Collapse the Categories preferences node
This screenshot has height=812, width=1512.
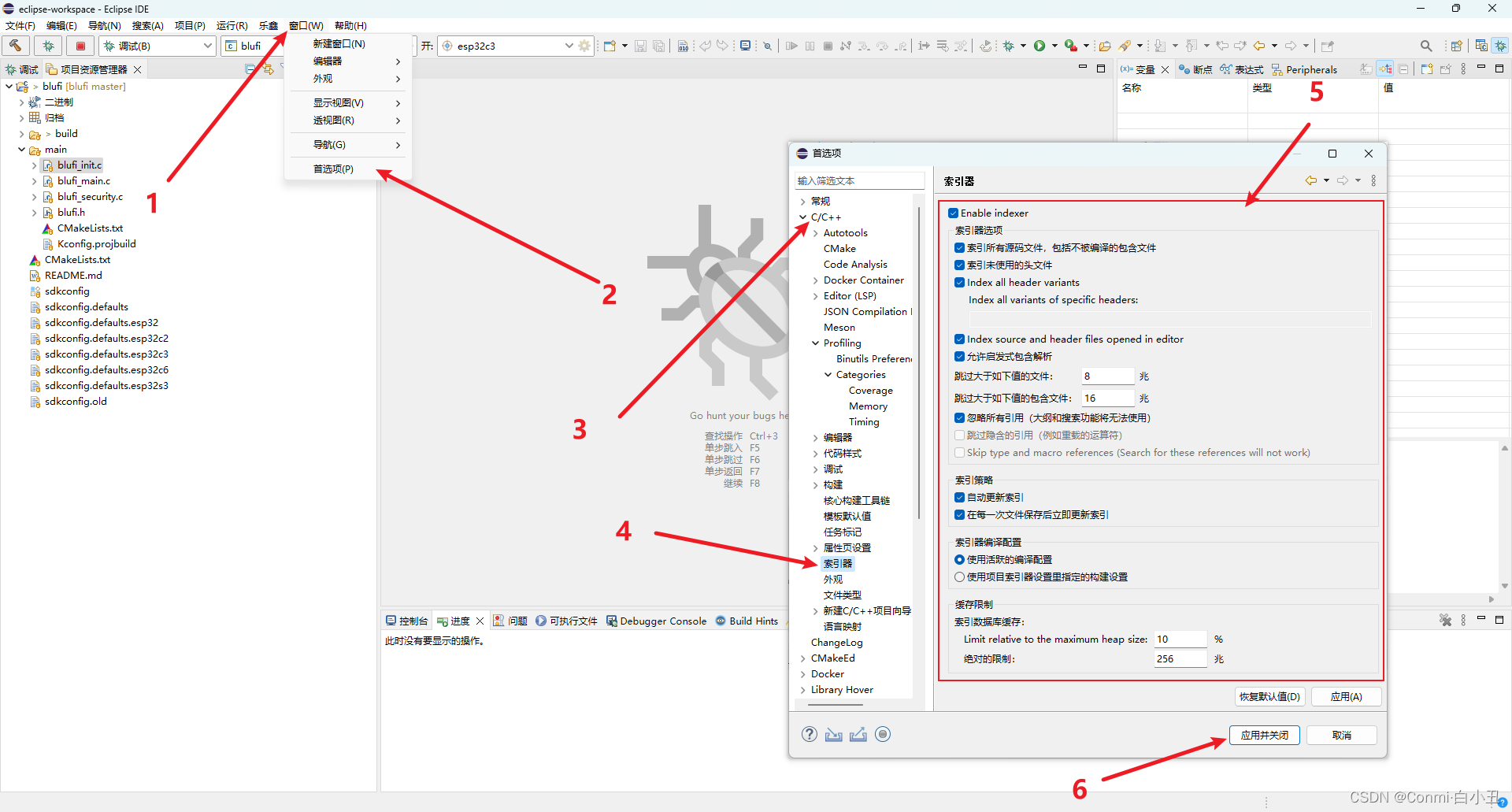tap(828, 374)
